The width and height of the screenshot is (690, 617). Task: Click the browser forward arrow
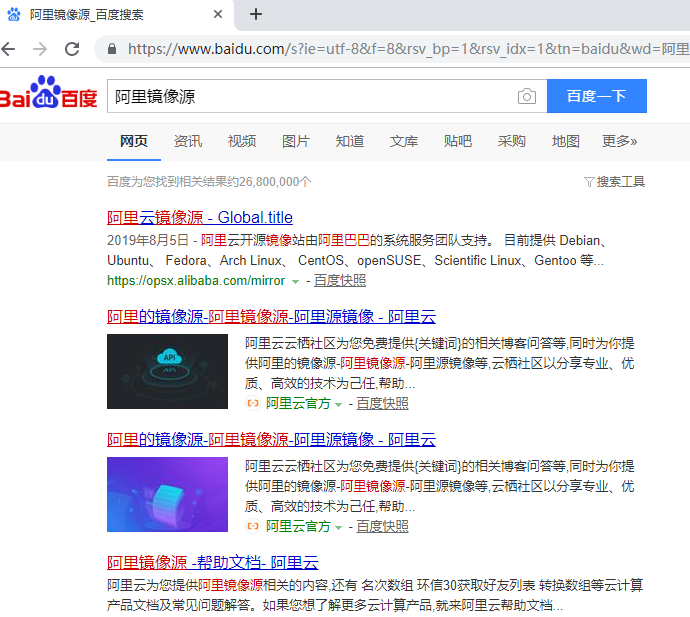click(40, 49)
